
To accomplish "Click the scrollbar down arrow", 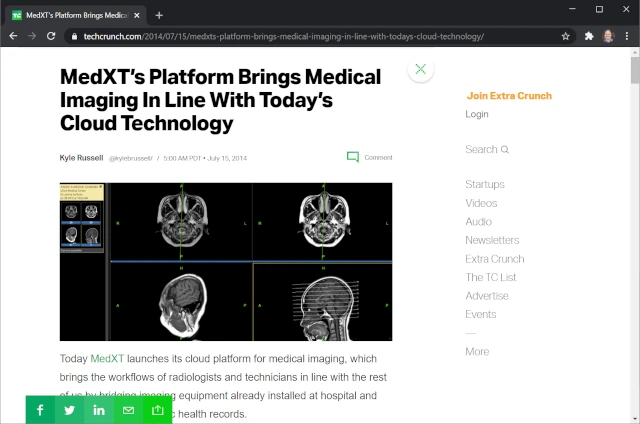I will point(635,419).
